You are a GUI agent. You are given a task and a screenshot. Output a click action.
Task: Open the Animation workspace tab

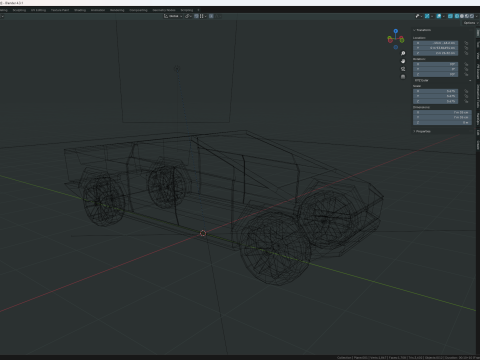pos(98,10)
